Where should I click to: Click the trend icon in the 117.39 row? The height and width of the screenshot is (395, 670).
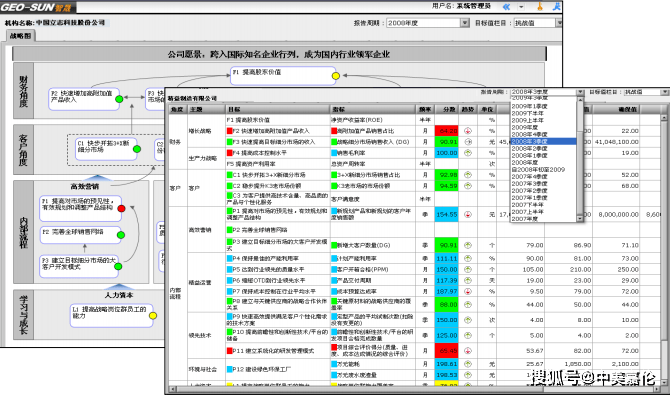[x=468, y=280]
